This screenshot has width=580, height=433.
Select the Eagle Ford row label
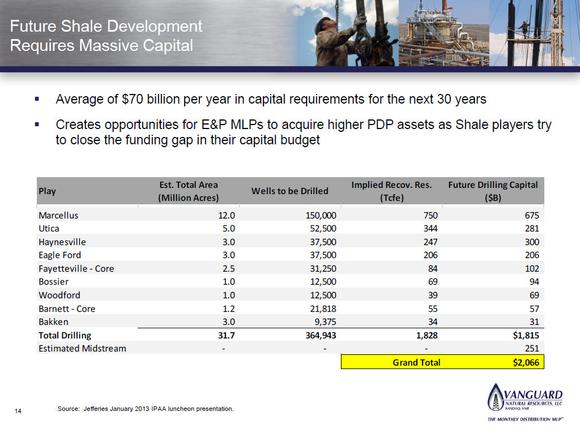point(60,255)
